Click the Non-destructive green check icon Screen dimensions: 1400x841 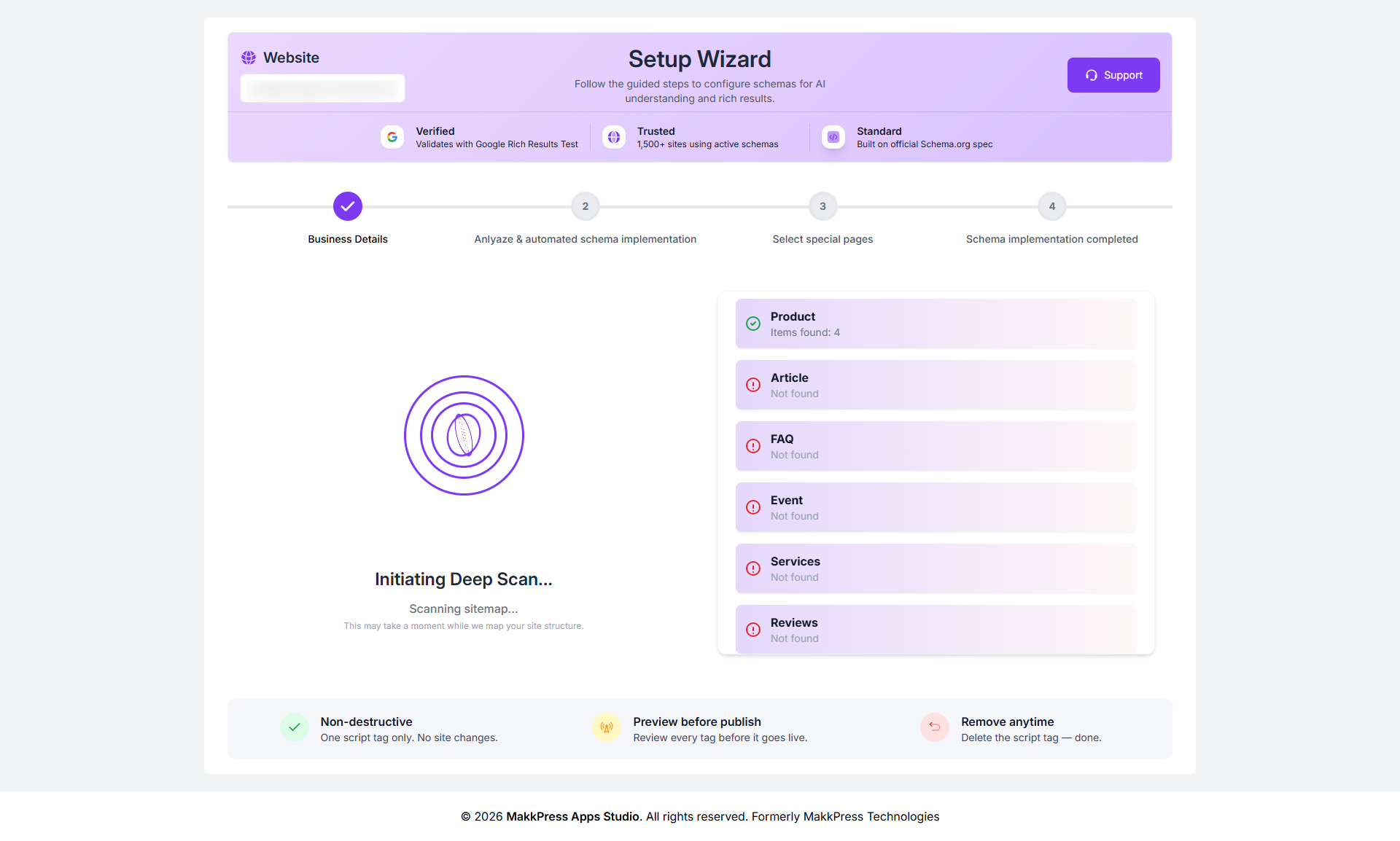point(295,727)
